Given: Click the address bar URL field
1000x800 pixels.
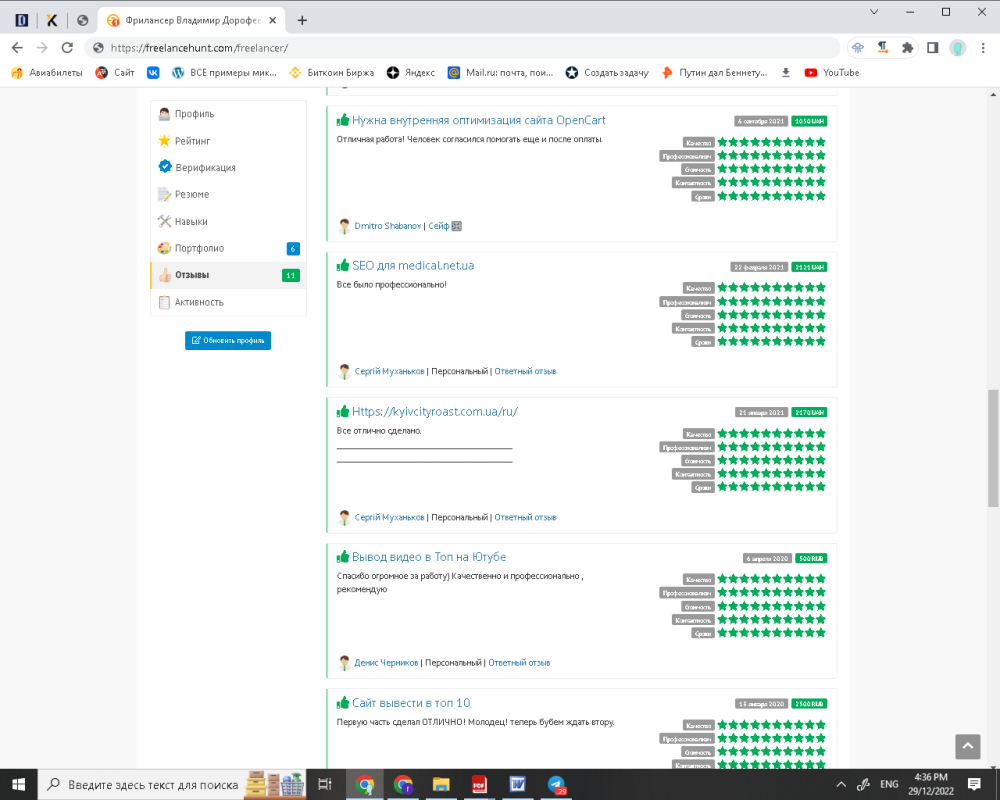Looking at the screenshot, I should tap(460, 47).
